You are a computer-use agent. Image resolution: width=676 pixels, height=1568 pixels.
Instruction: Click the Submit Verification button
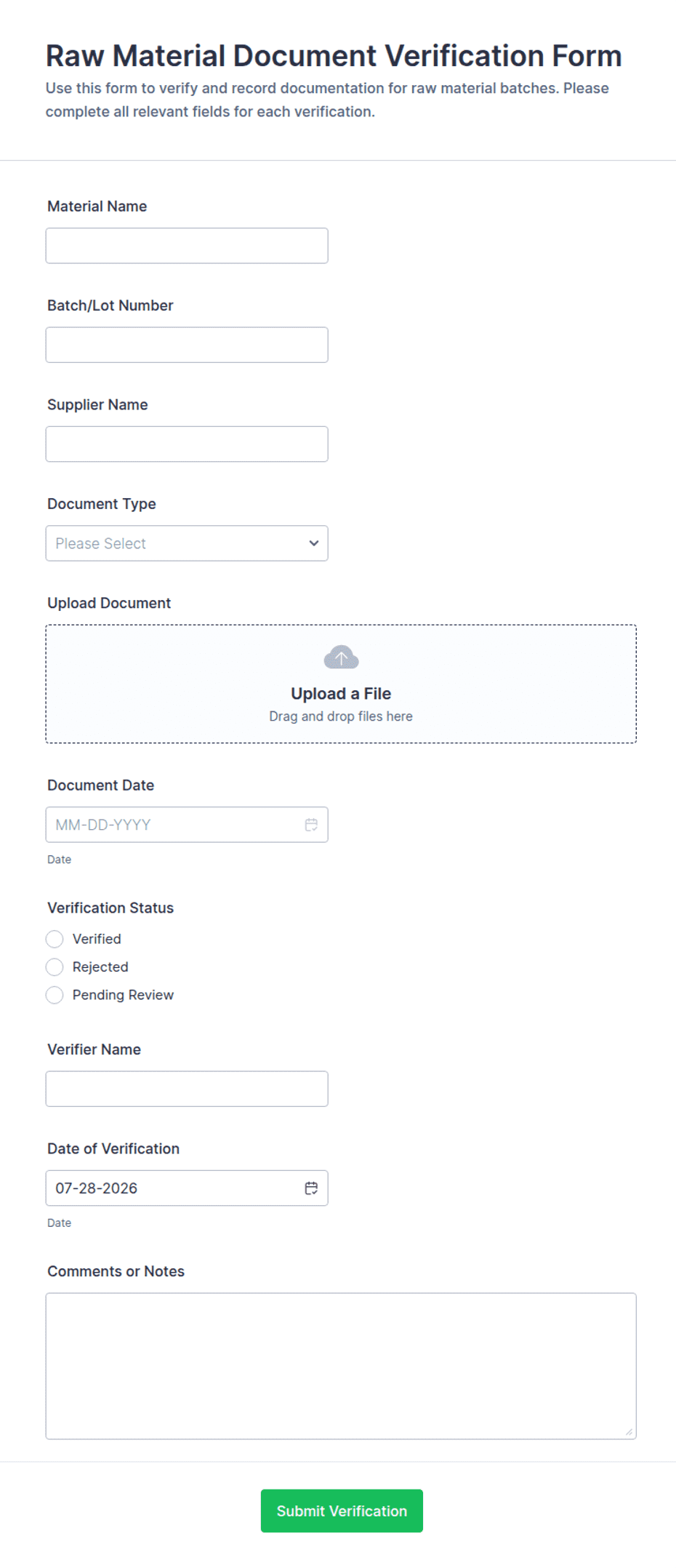(x=342, y=1511)
